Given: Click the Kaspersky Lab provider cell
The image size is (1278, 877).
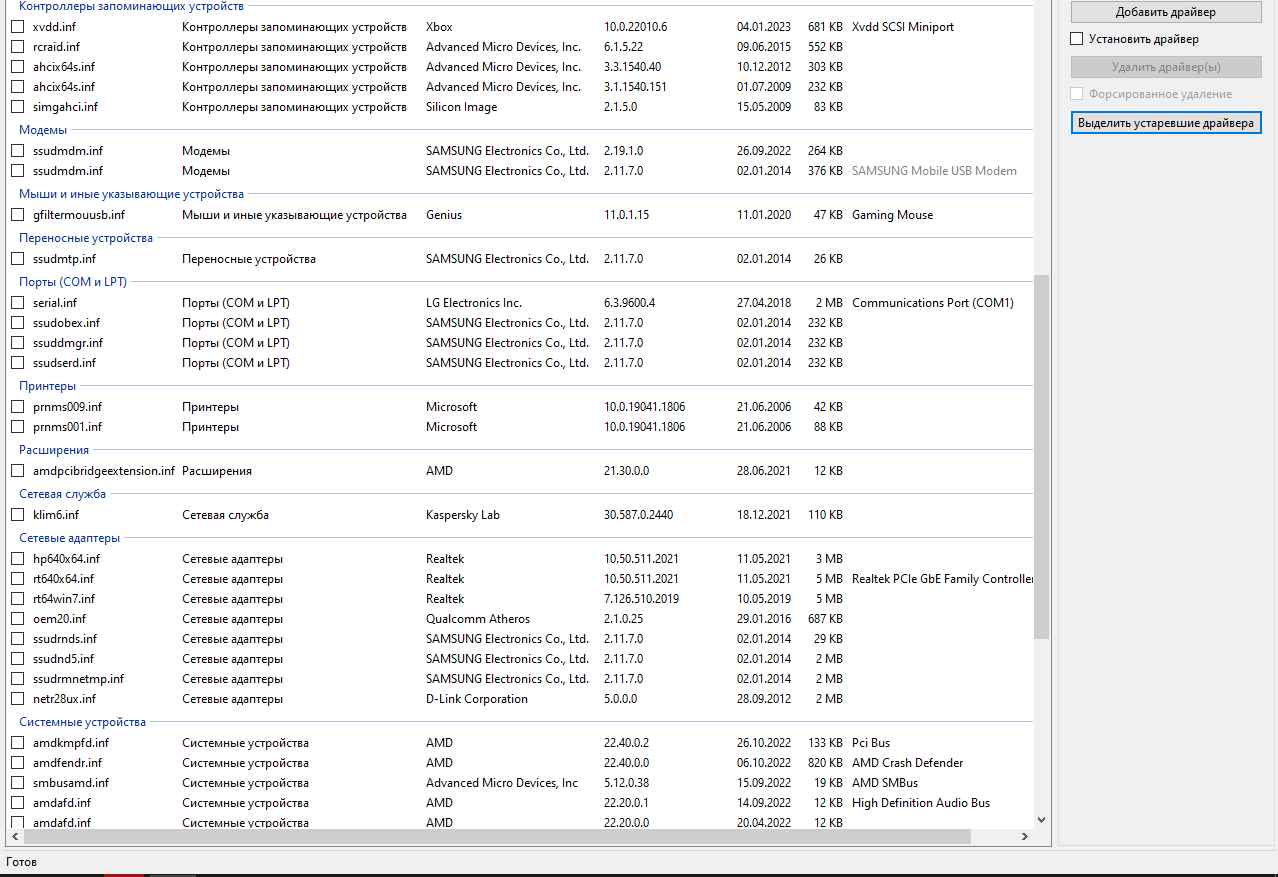Looking at the screenshot, I should [463, 515].
